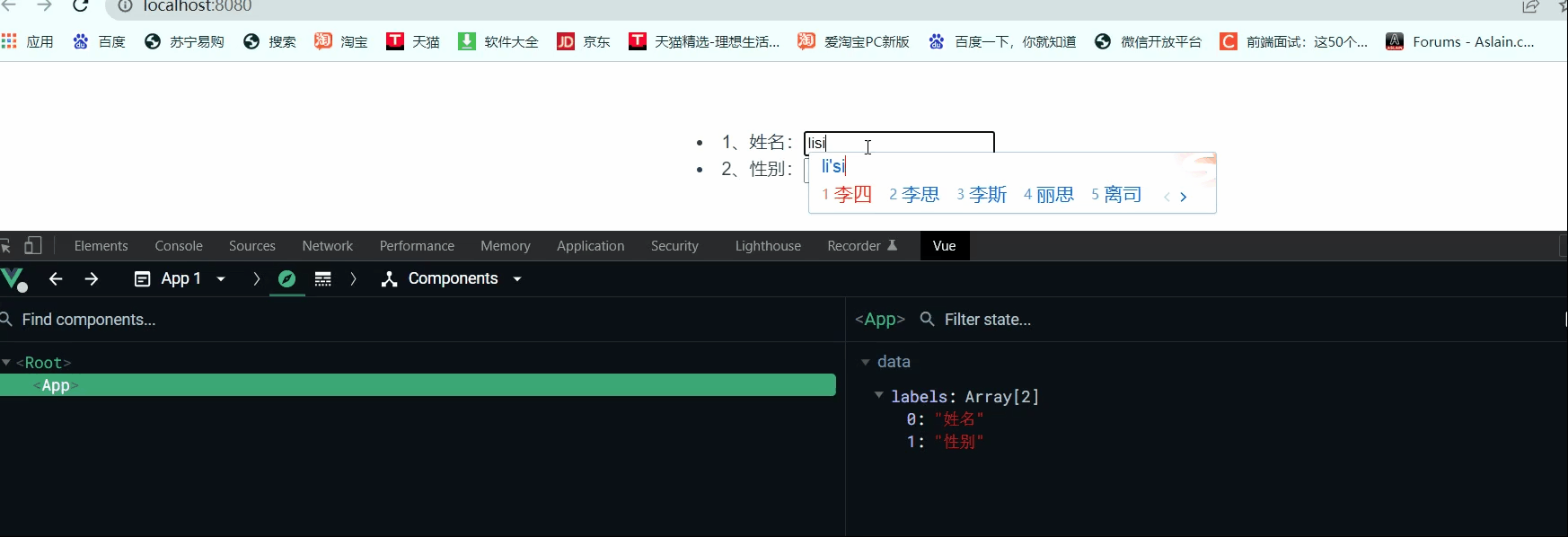Open the Timeline view icon
Screen dimensions: 1568x537
coord(323,279)
